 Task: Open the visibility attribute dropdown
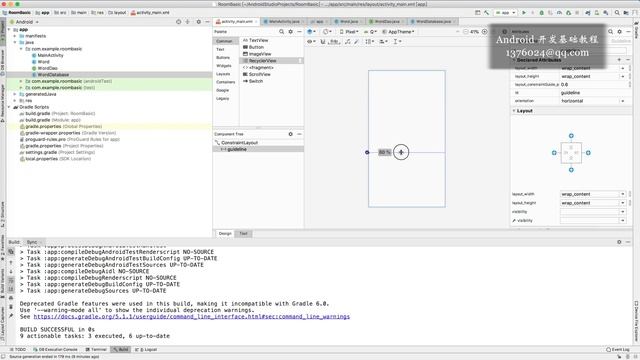[x=623, y=212]
